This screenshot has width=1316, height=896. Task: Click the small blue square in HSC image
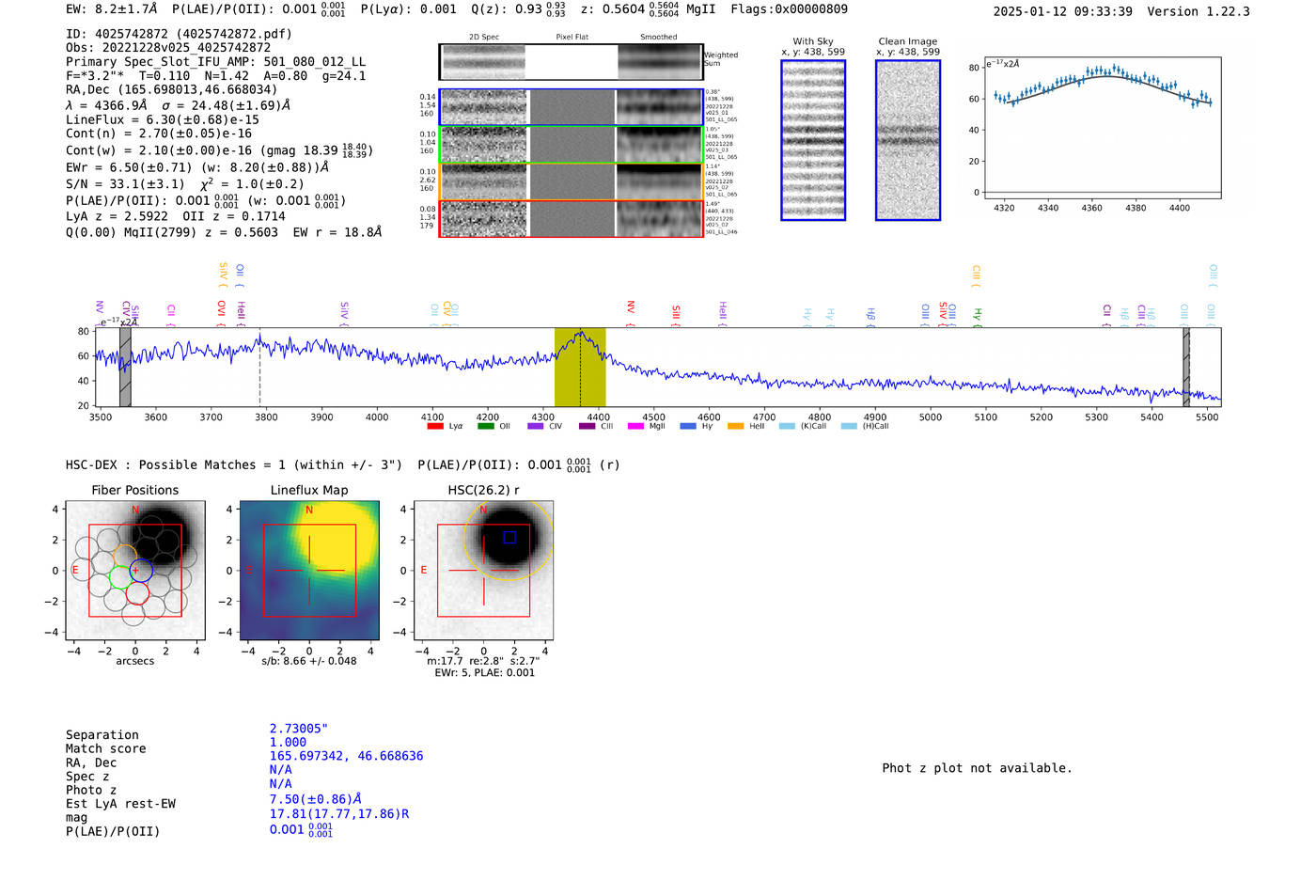tap(509, 537)
